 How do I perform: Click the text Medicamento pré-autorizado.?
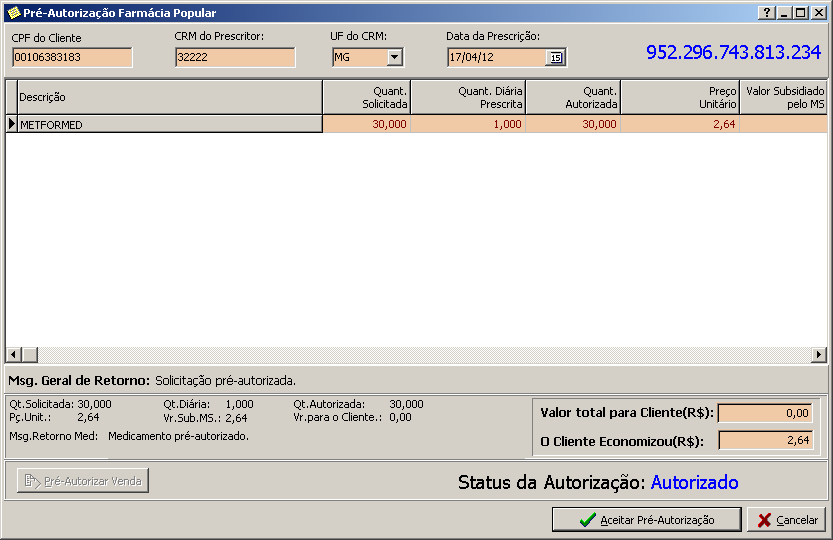[178, 436]
